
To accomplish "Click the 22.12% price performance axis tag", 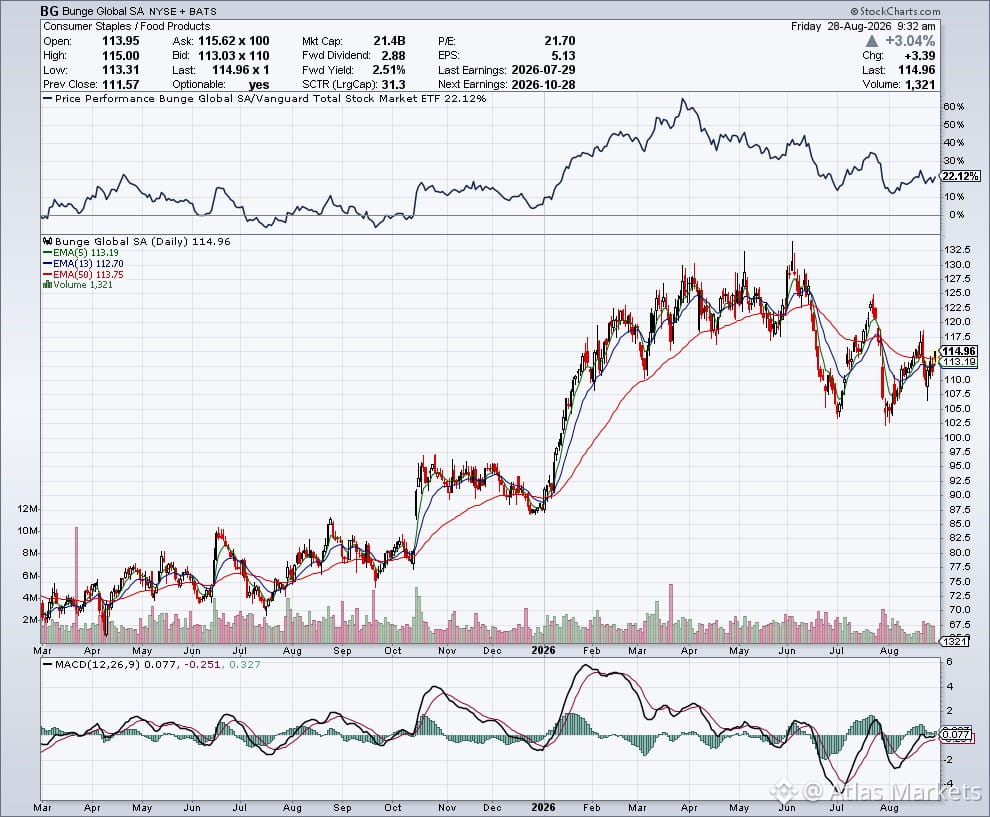I will [x=961, y=176].
